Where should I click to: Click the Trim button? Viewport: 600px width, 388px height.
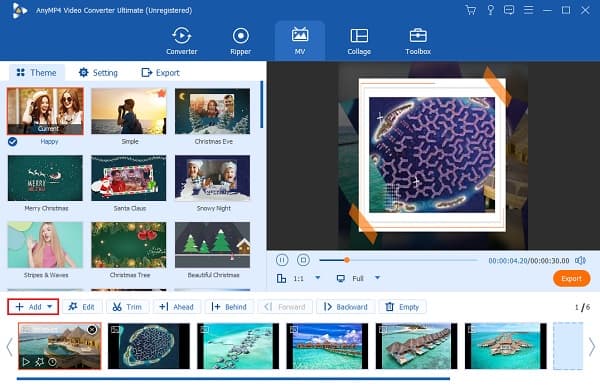[x=127, y=307]
